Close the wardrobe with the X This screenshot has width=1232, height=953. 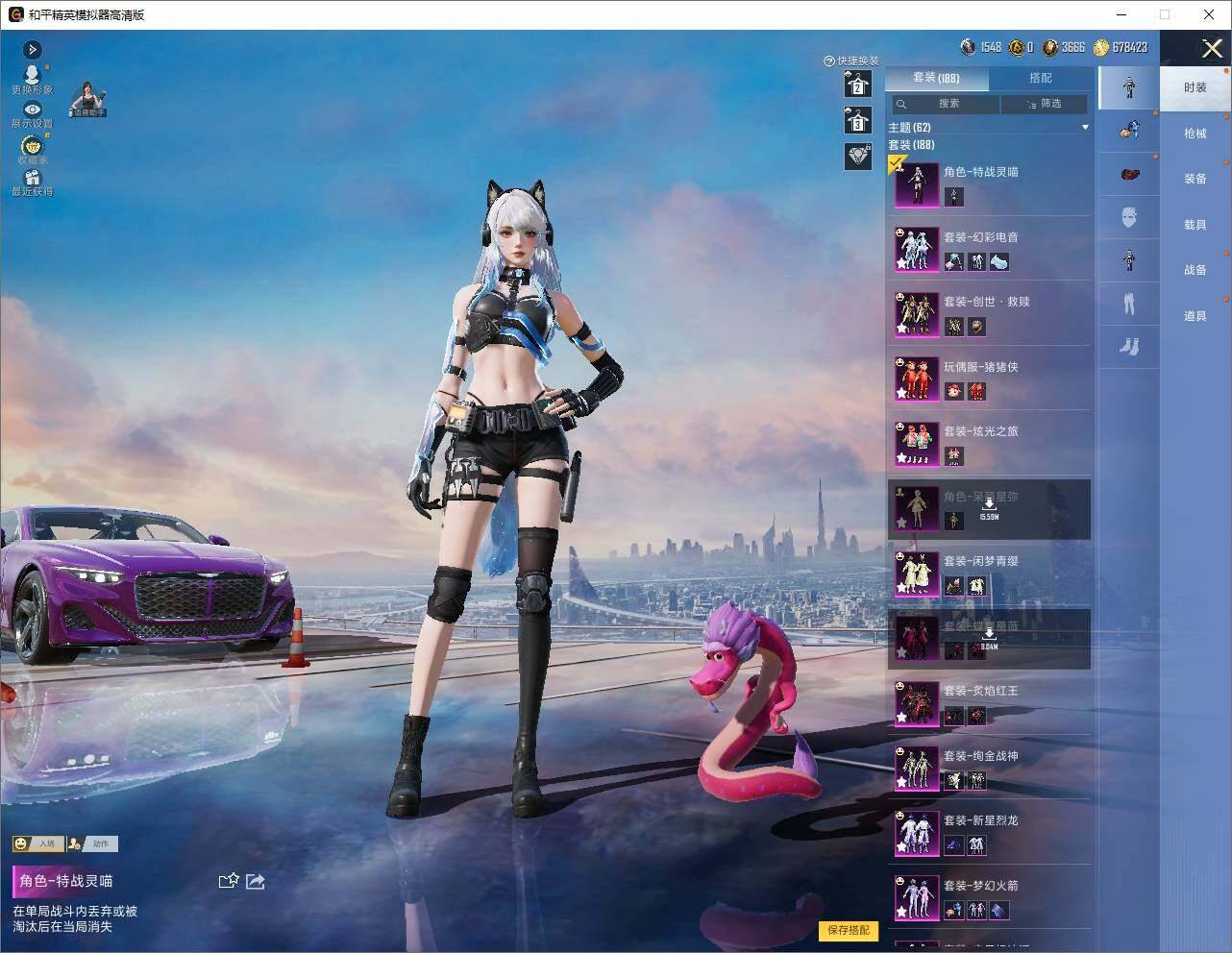(1212, 48)
